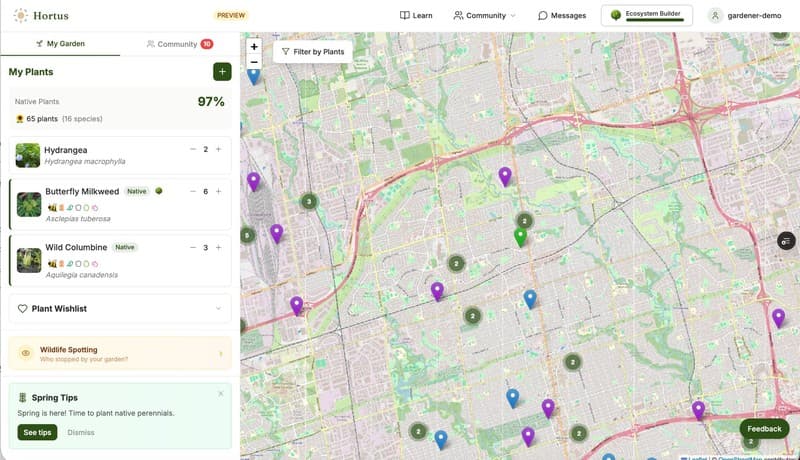Expand the Community dropdown in the top bar
Image resolution: width=800 pixels, height=460 pixels.
[485, 15]
